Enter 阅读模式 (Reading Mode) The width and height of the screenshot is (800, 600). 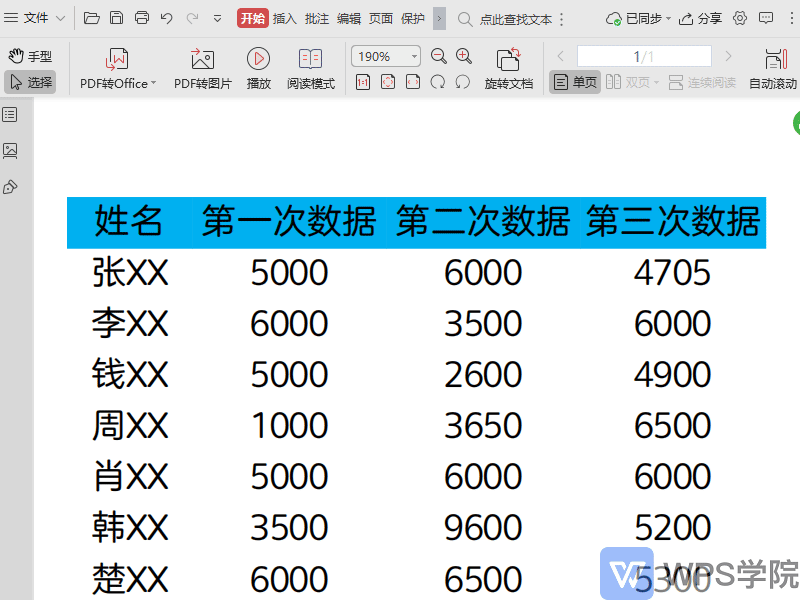point(311,68)
